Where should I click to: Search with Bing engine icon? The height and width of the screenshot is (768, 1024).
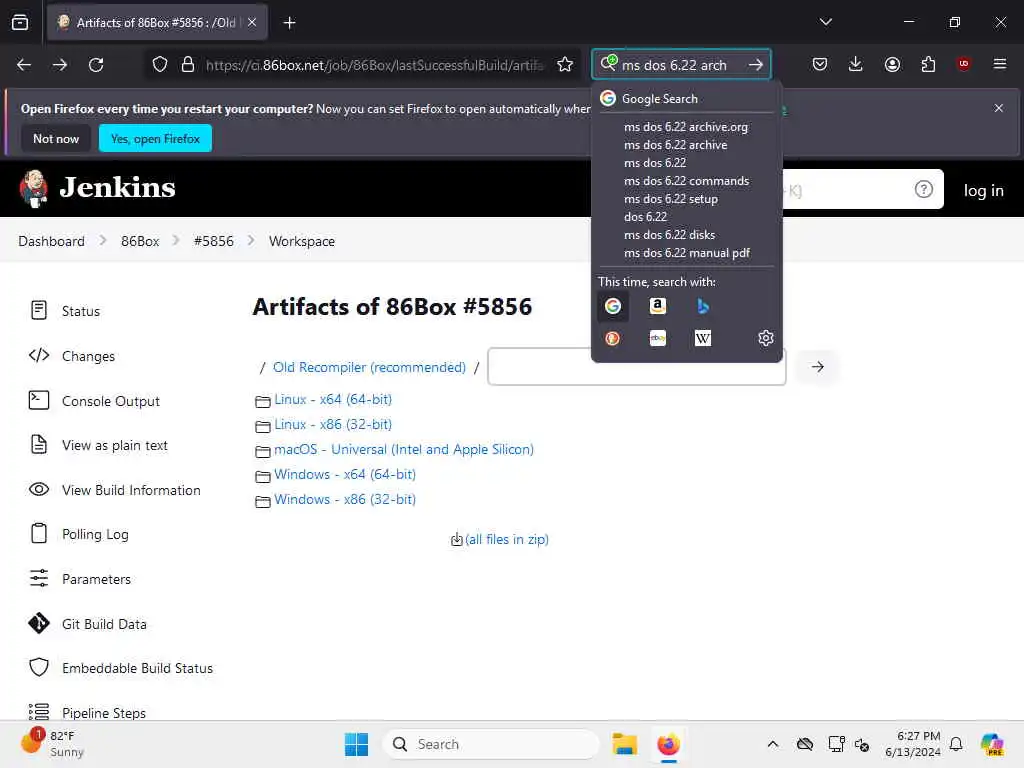(703, 306)
